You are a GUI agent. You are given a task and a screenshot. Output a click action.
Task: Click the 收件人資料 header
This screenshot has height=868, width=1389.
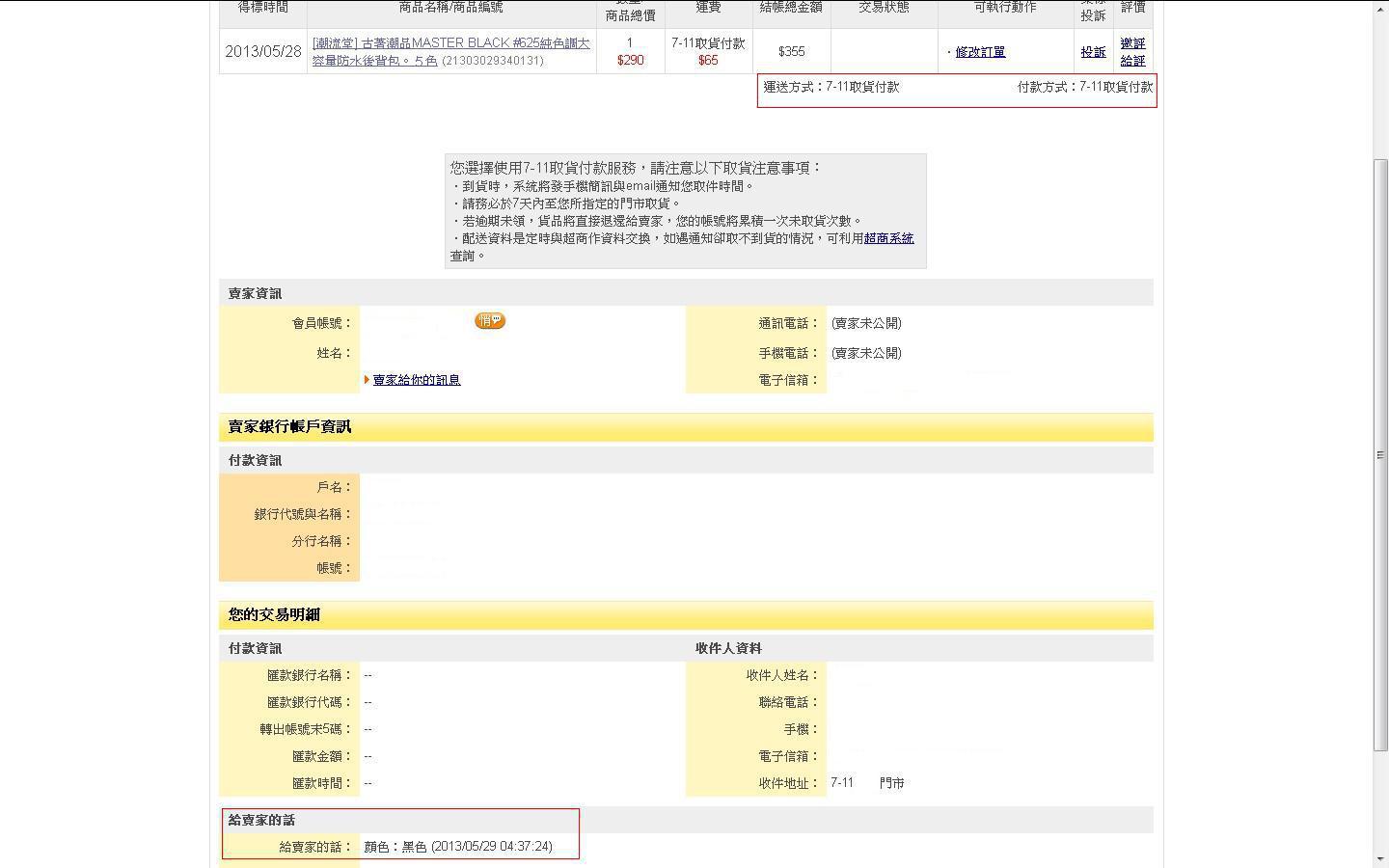(728, 648)
